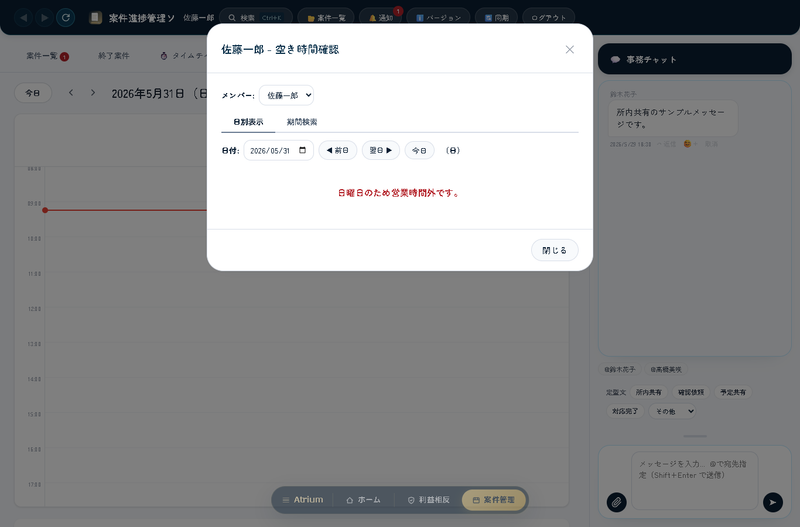Viewport: 800px width, 527px height.
Task: Insert the 所内共有 template phrase
Action: 648,392
